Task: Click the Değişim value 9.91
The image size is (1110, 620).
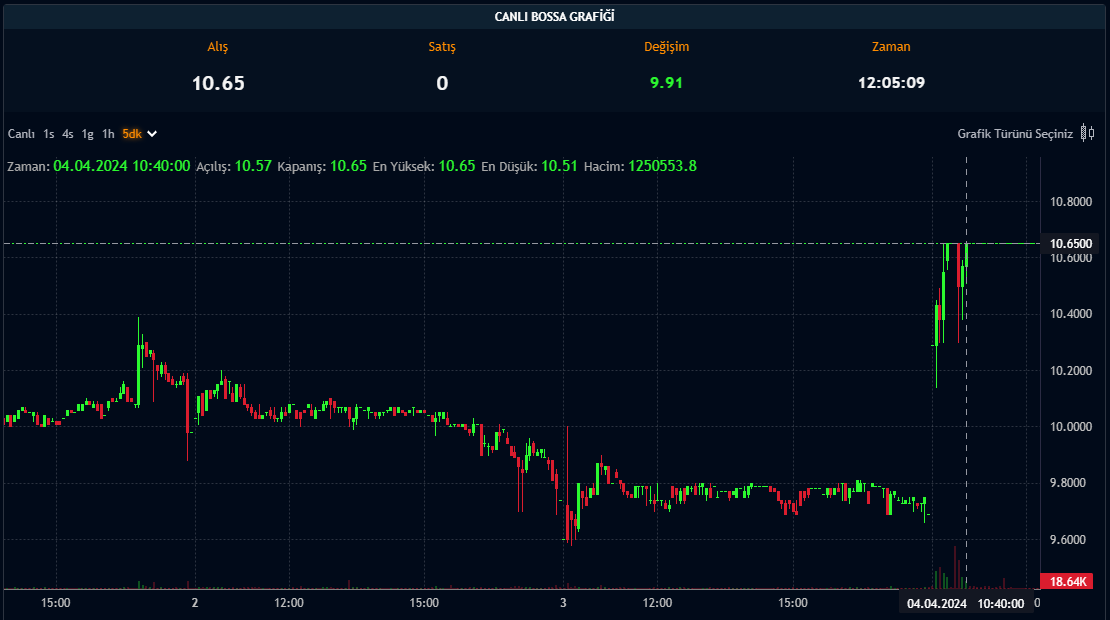Action: [x=666, y=83]
